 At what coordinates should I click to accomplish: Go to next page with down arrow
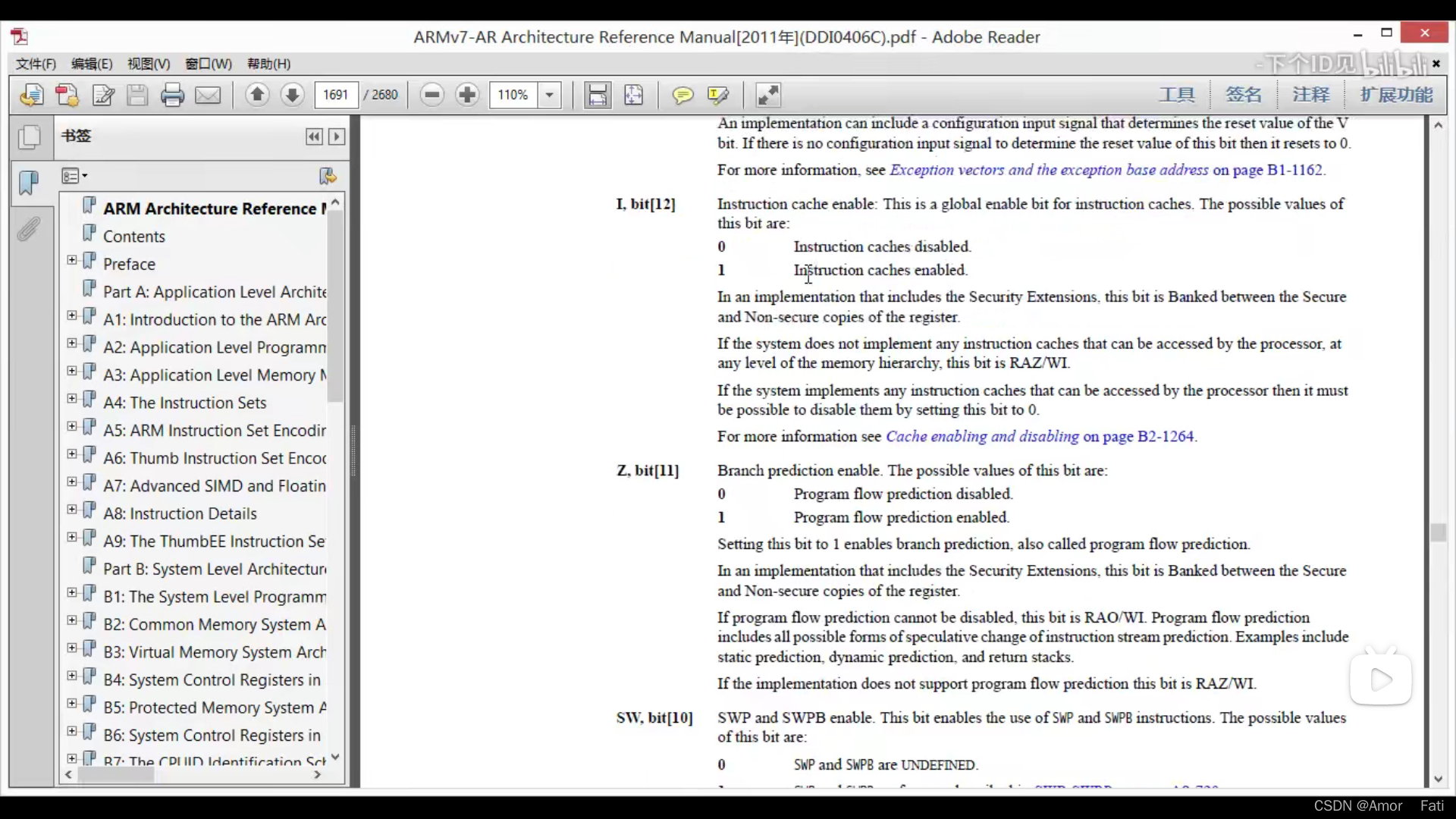click(292, 95)
